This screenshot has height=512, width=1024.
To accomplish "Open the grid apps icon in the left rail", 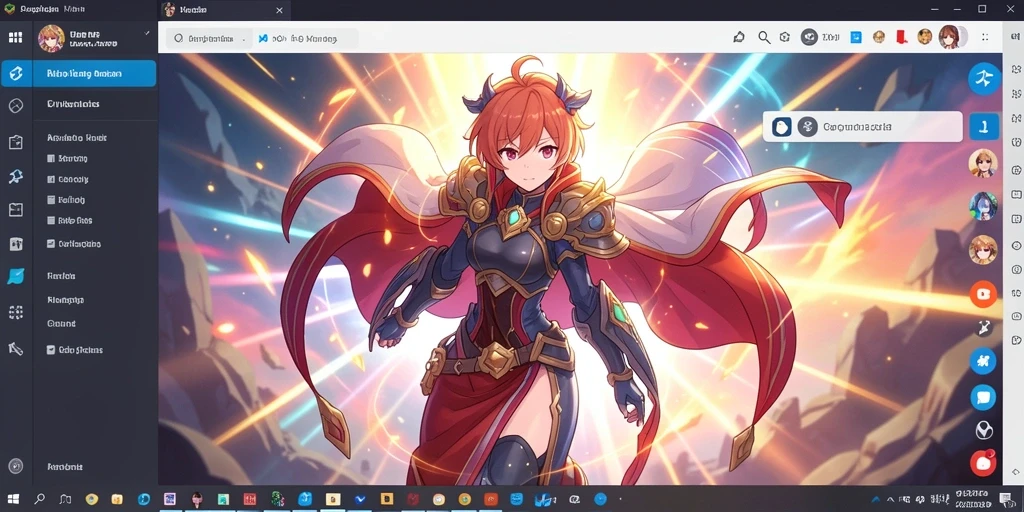I will pyautogui.click(x=16, y=38).
